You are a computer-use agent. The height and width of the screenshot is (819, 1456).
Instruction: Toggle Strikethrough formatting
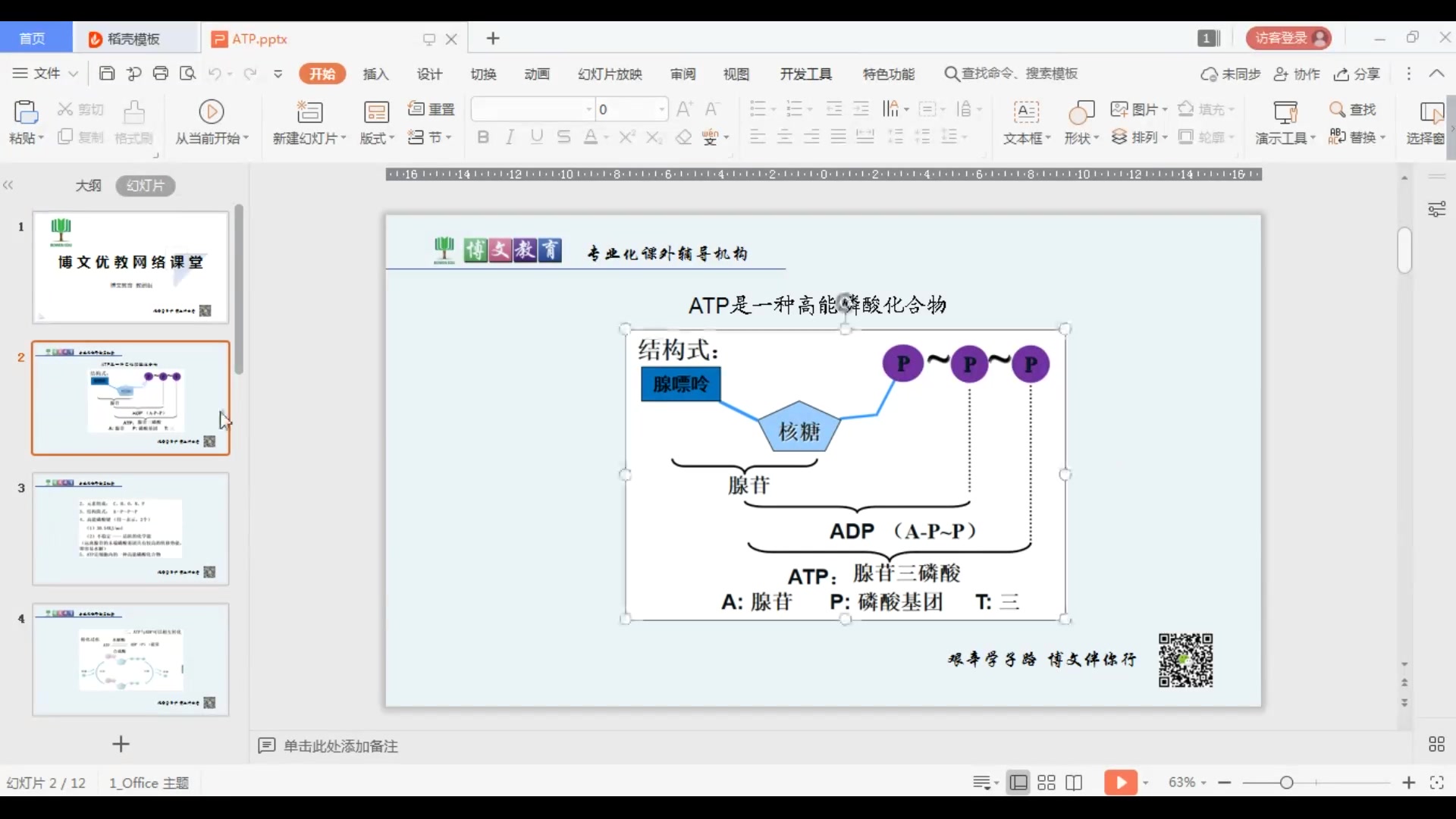click(x=563, y=137)
